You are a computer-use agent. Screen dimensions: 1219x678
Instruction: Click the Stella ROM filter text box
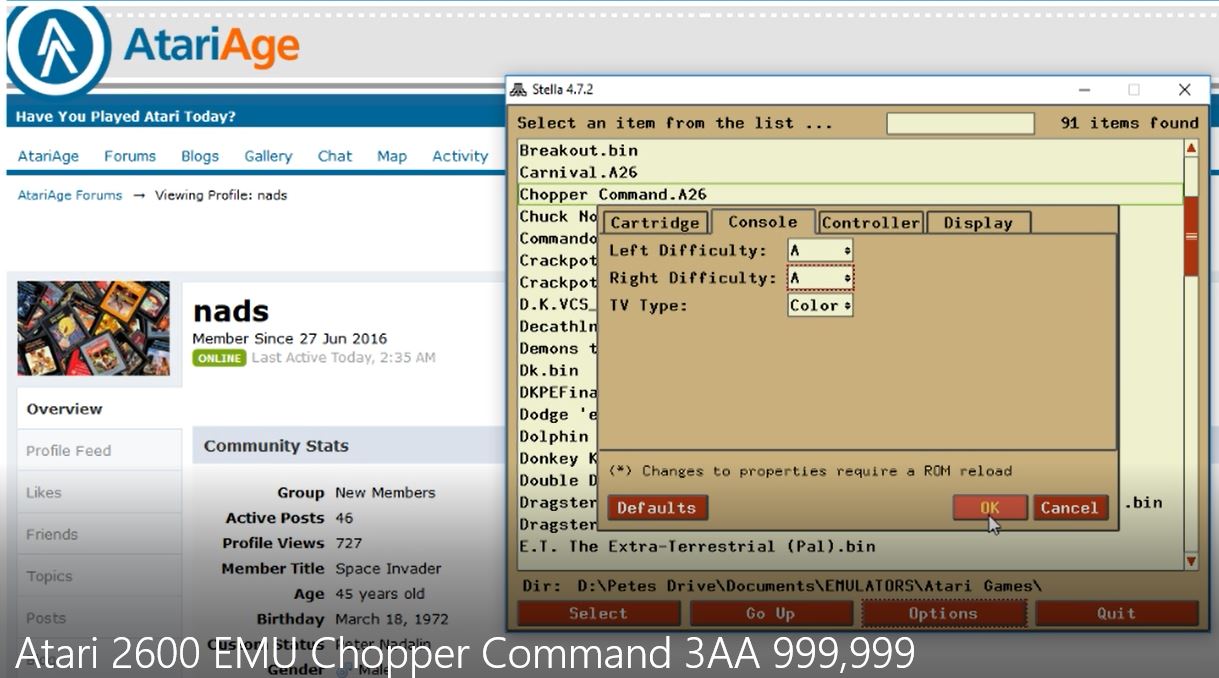coord(960,123)
